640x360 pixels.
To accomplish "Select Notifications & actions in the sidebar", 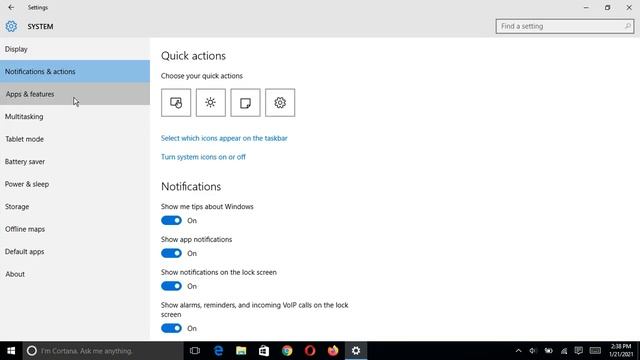I will tap(75, 71).
